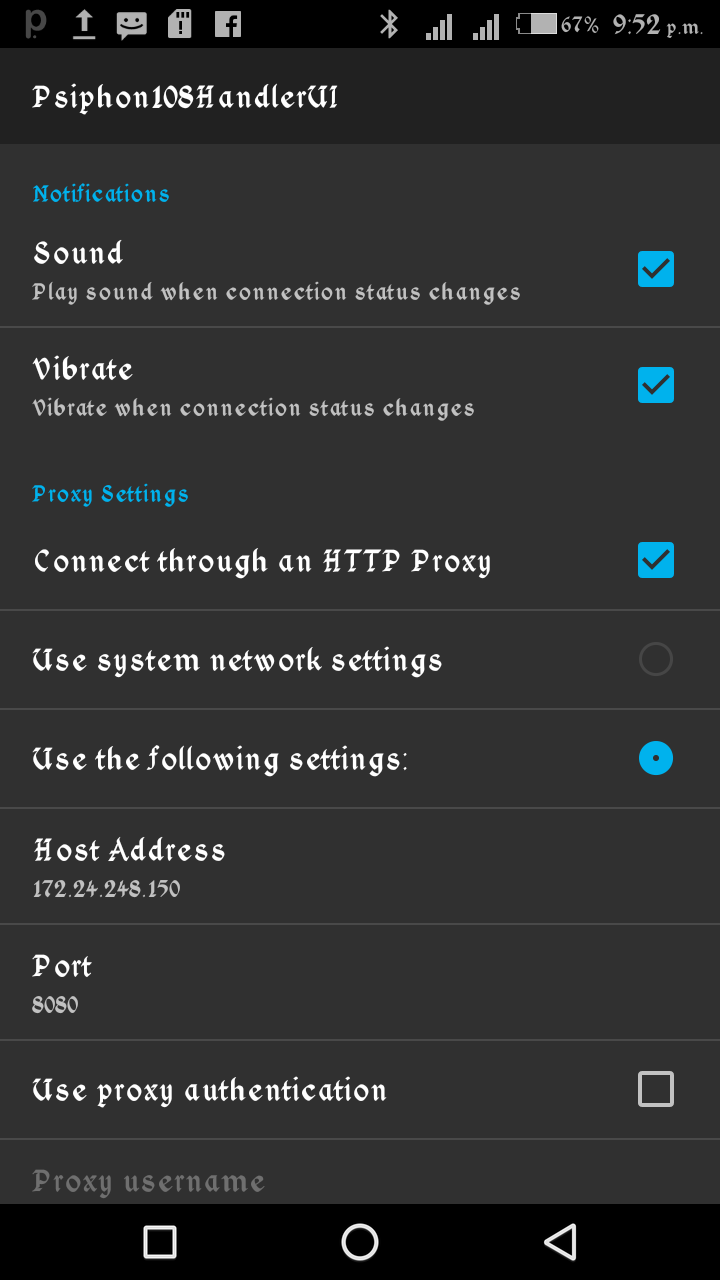Tap the SD card alert icon

tap(179, 24)
